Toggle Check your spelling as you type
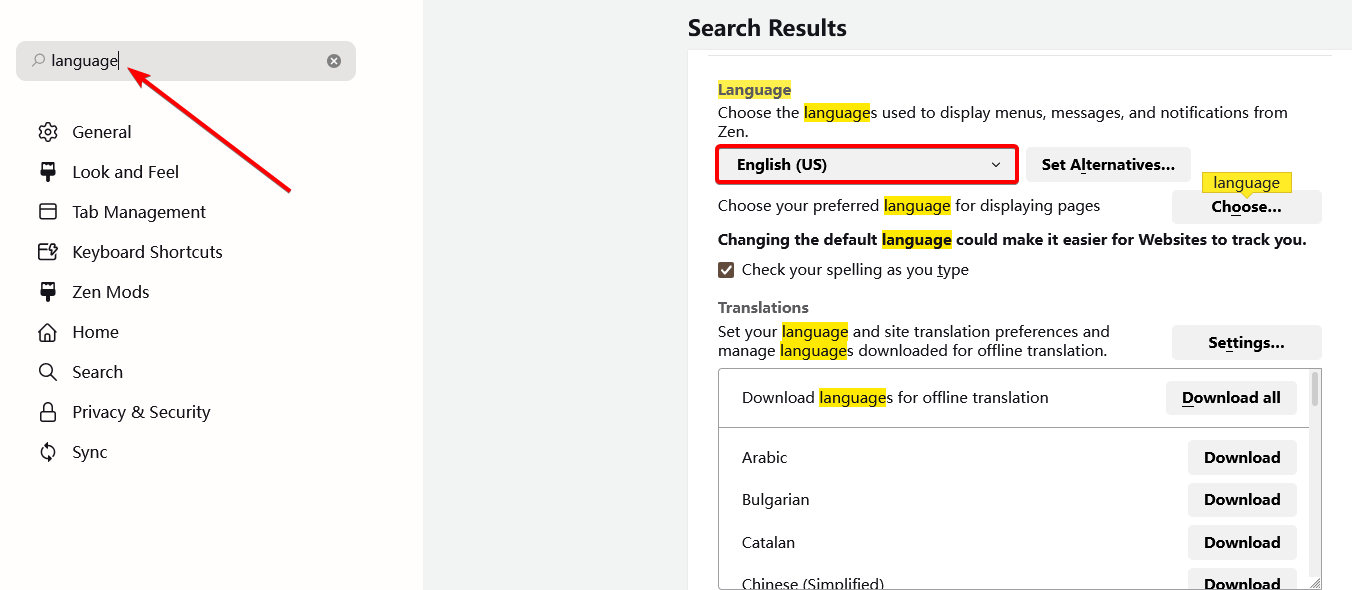Viewport: 1352px width, 590px height. point(727,270)
